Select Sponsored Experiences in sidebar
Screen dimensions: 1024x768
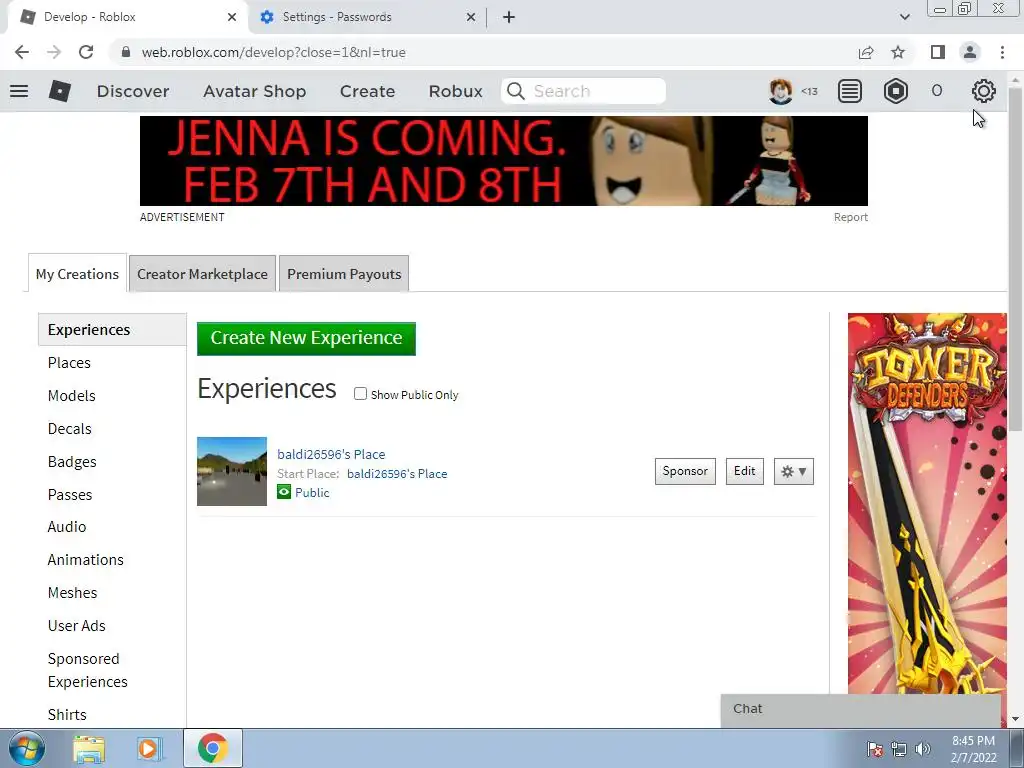pos(88,670)
